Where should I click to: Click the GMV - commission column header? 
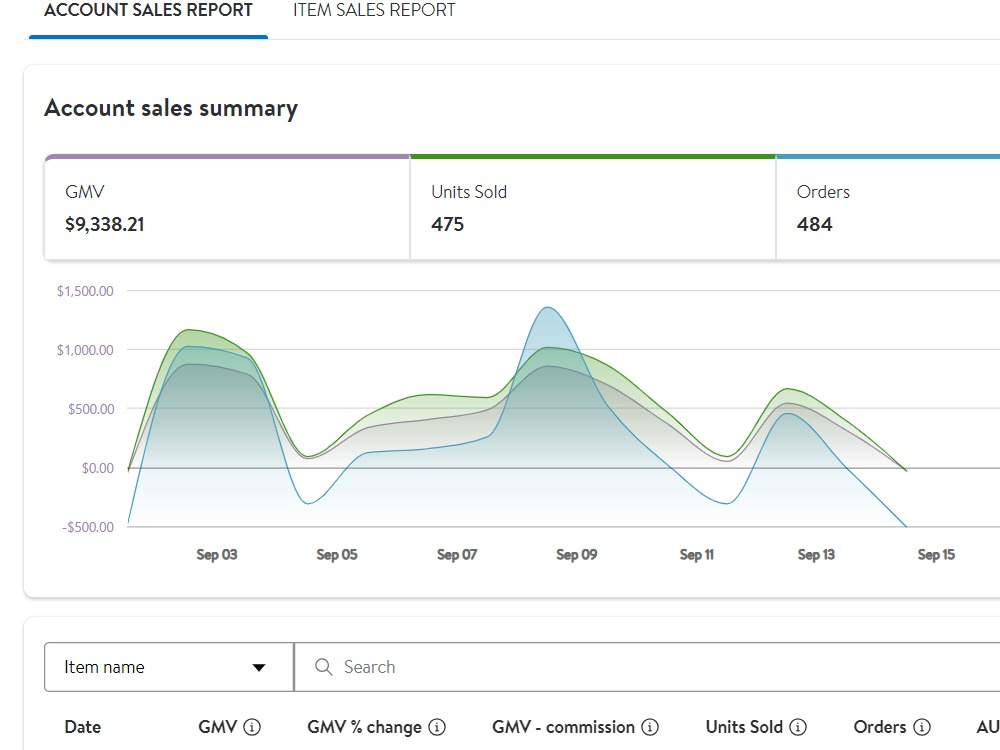pyautogui.click(x=564, y=727)
